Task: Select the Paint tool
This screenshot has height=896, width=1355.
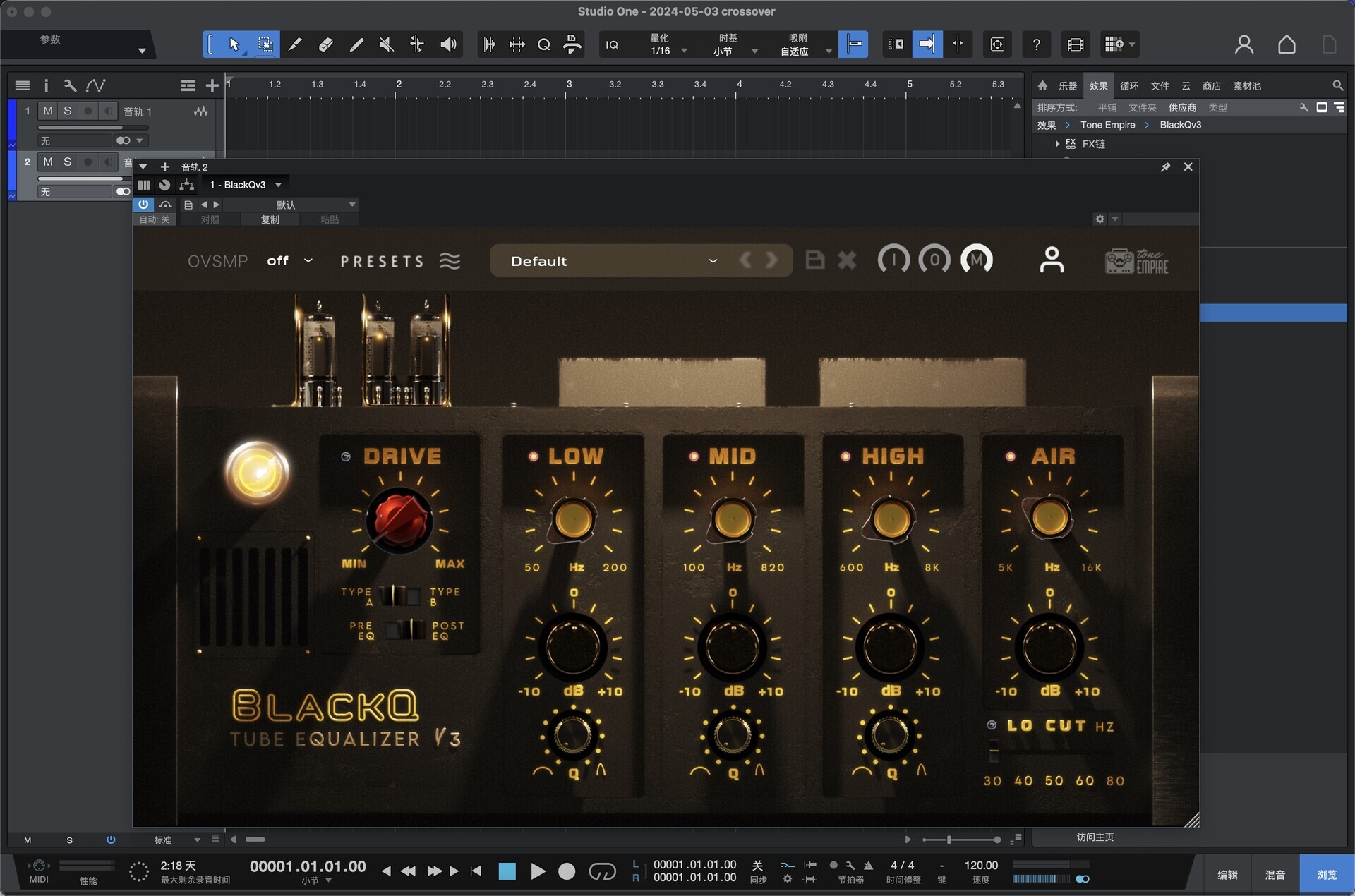Action: [x=356, y=44]
